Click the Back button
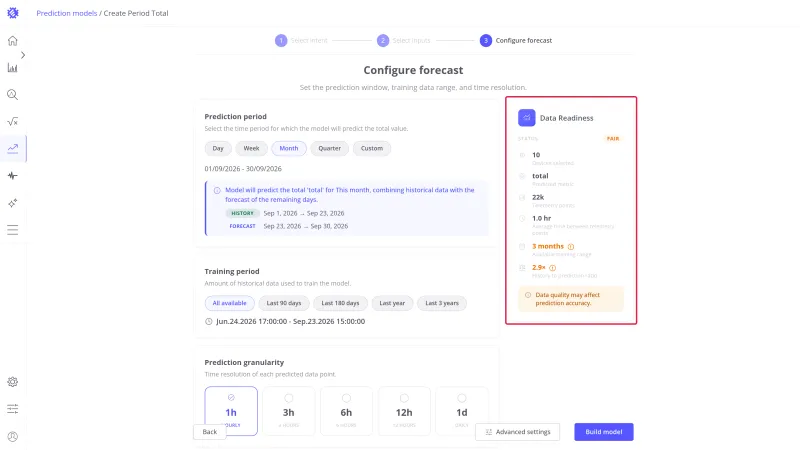The height and width of the screenshot is (450, 800). click(x=210, y=432)
